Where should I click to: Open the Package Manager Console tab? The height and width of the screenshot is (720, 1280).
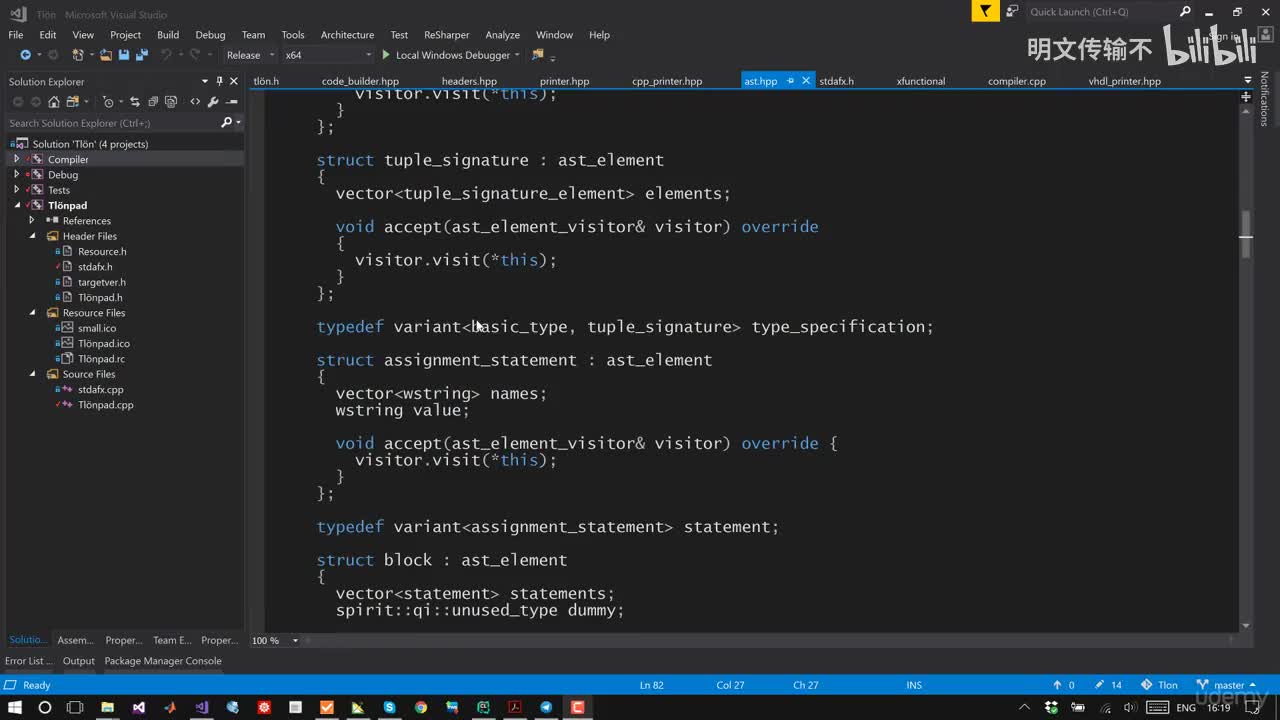point(163,661)
